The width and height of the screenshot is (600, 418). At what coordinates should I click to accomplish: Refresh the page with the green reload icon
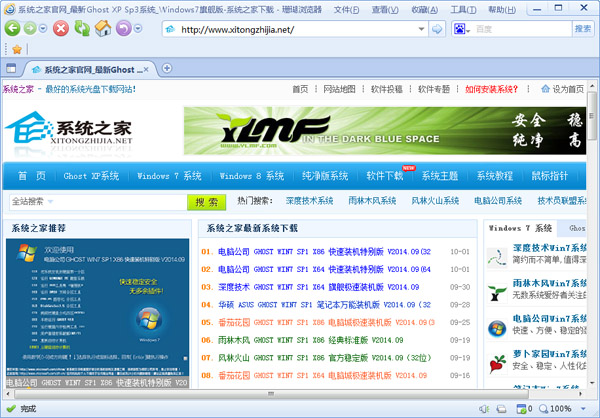click(x=81, y=28)
